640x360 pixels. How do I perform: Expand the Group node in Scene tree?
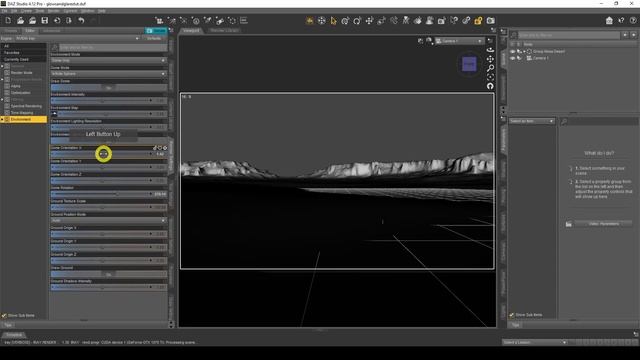click(x=524, y=52)
